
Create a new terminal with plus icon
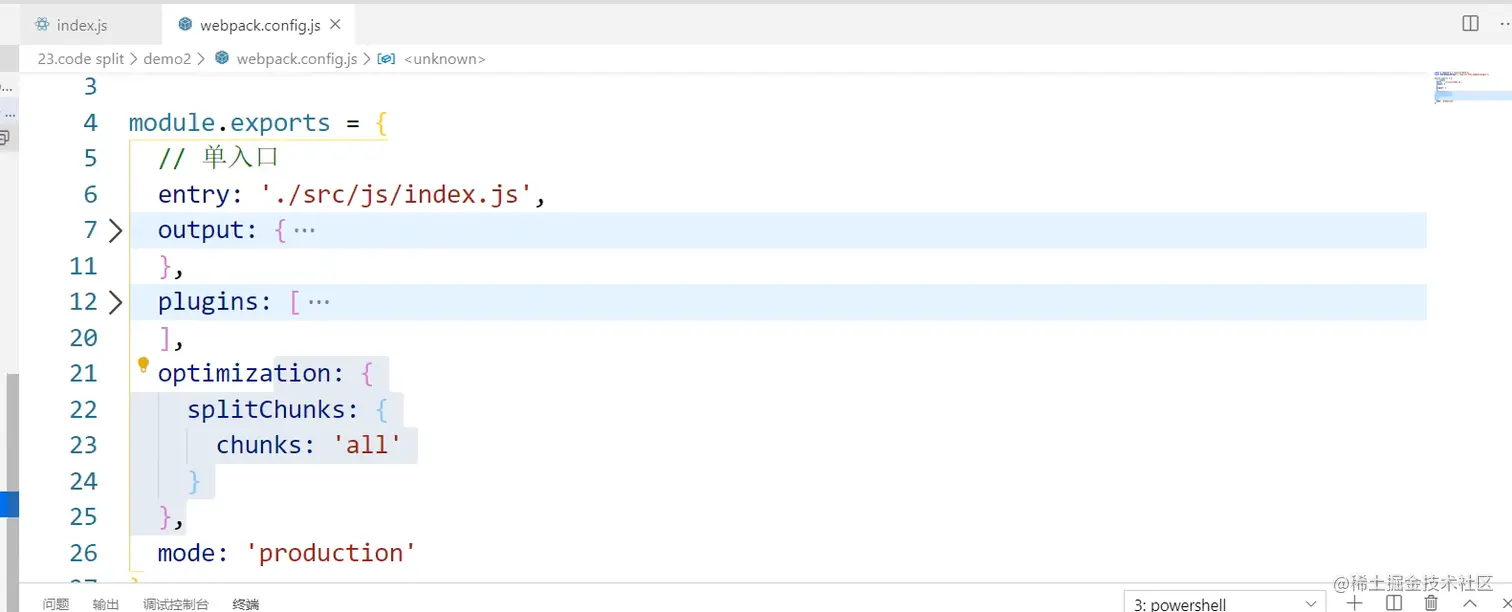[x=1355, y=603]
